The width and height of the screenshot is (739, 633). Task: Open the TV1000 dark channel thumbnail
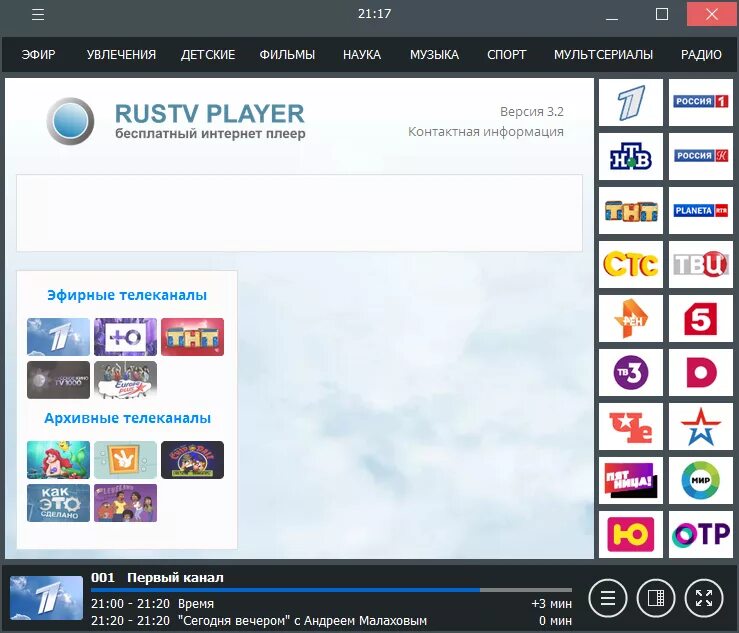(x=58, y=380)
